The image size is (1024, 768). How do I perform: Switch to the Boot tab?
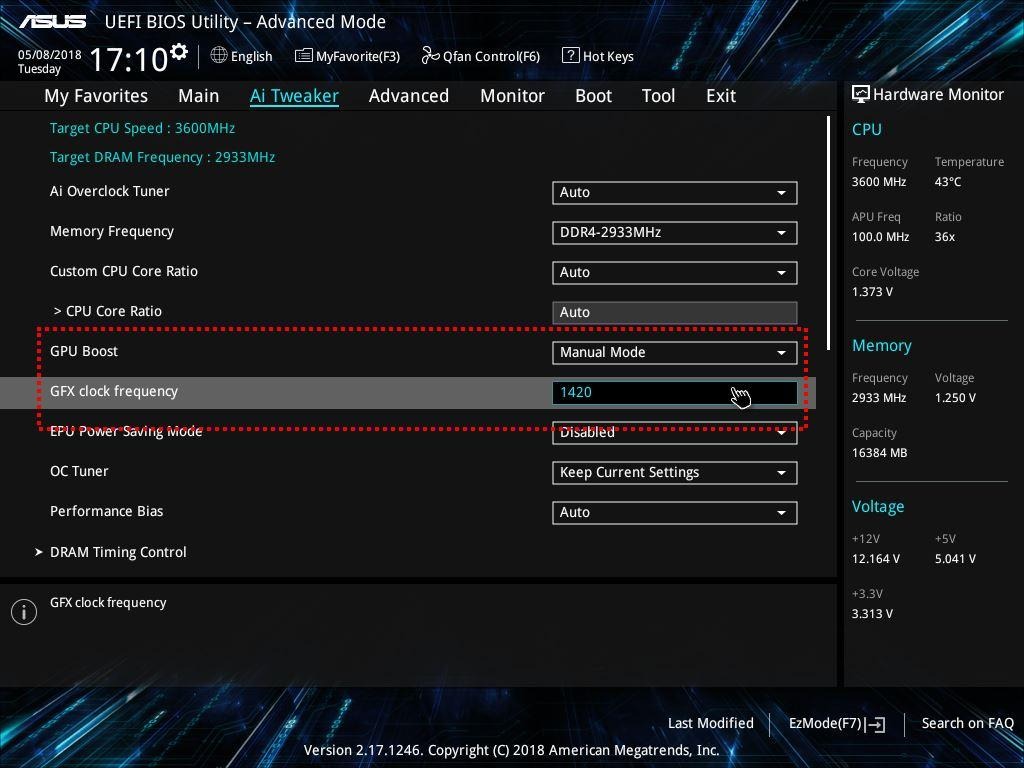(x=593, y=95)
